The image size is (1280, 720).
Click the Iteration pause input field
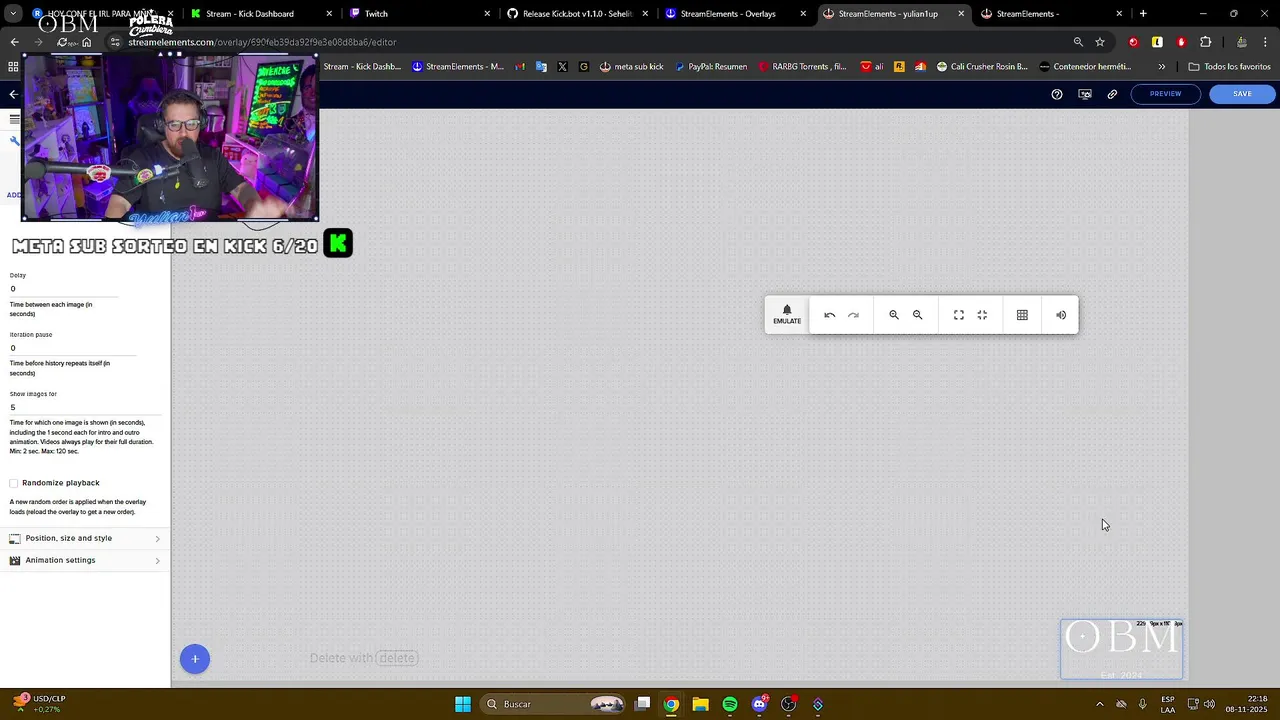[73, 348]
